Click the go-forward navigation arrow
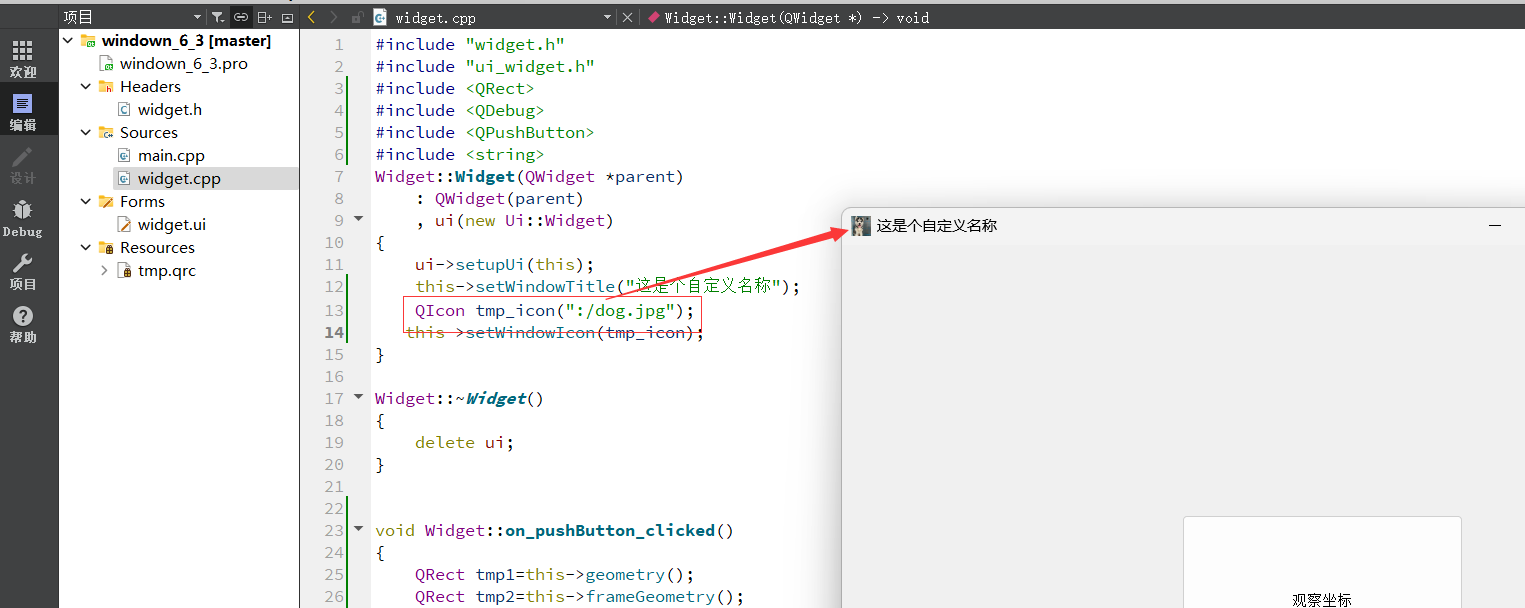Viewport: 1525px width, 608px height. tap(331, 17)
